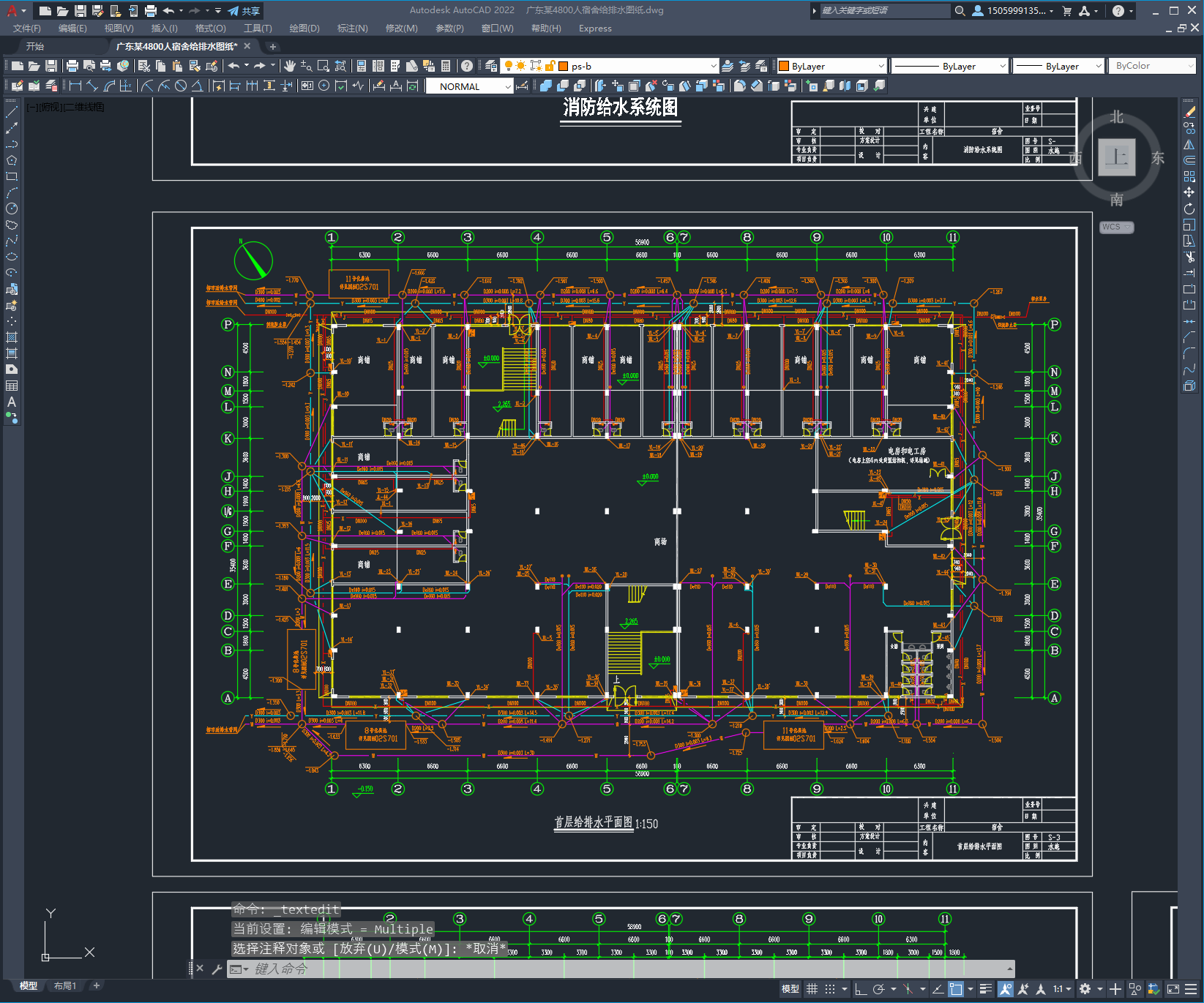Toggle isometric drafting in status bar
This screenshot has height=1003, width=1204.
[908, 989]
